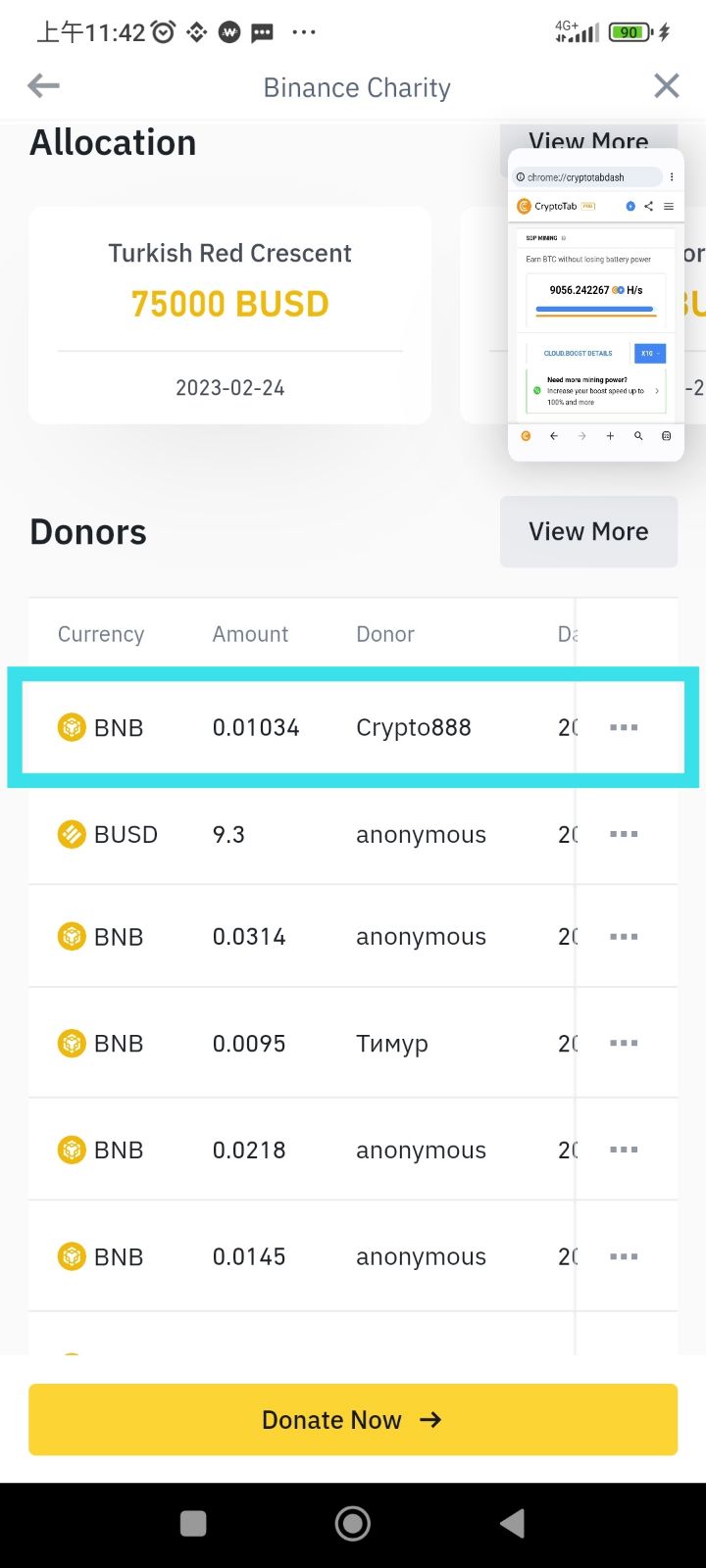Open three-dot menu for BUSD 9.3 row

click(x=624, y=834)
